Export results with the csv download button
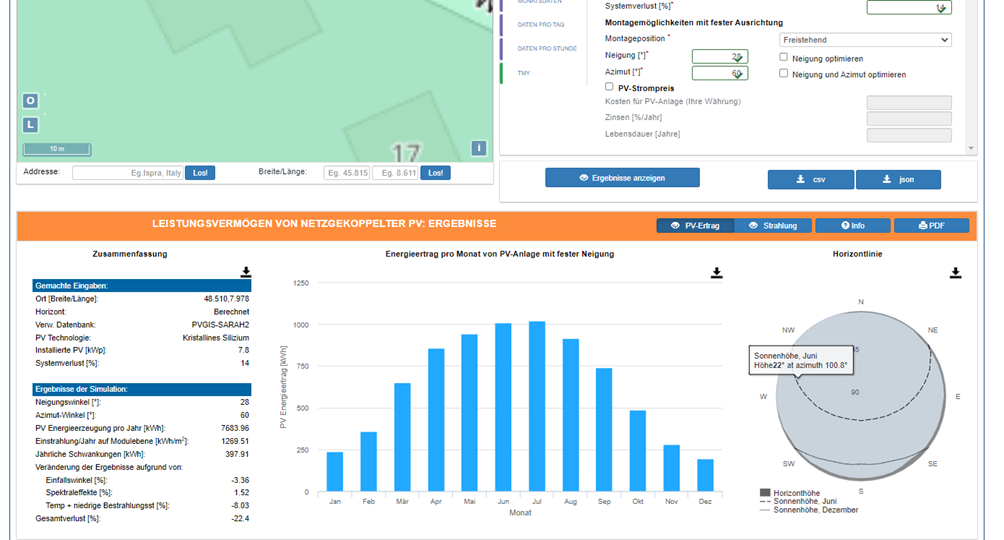 [810, 179]
